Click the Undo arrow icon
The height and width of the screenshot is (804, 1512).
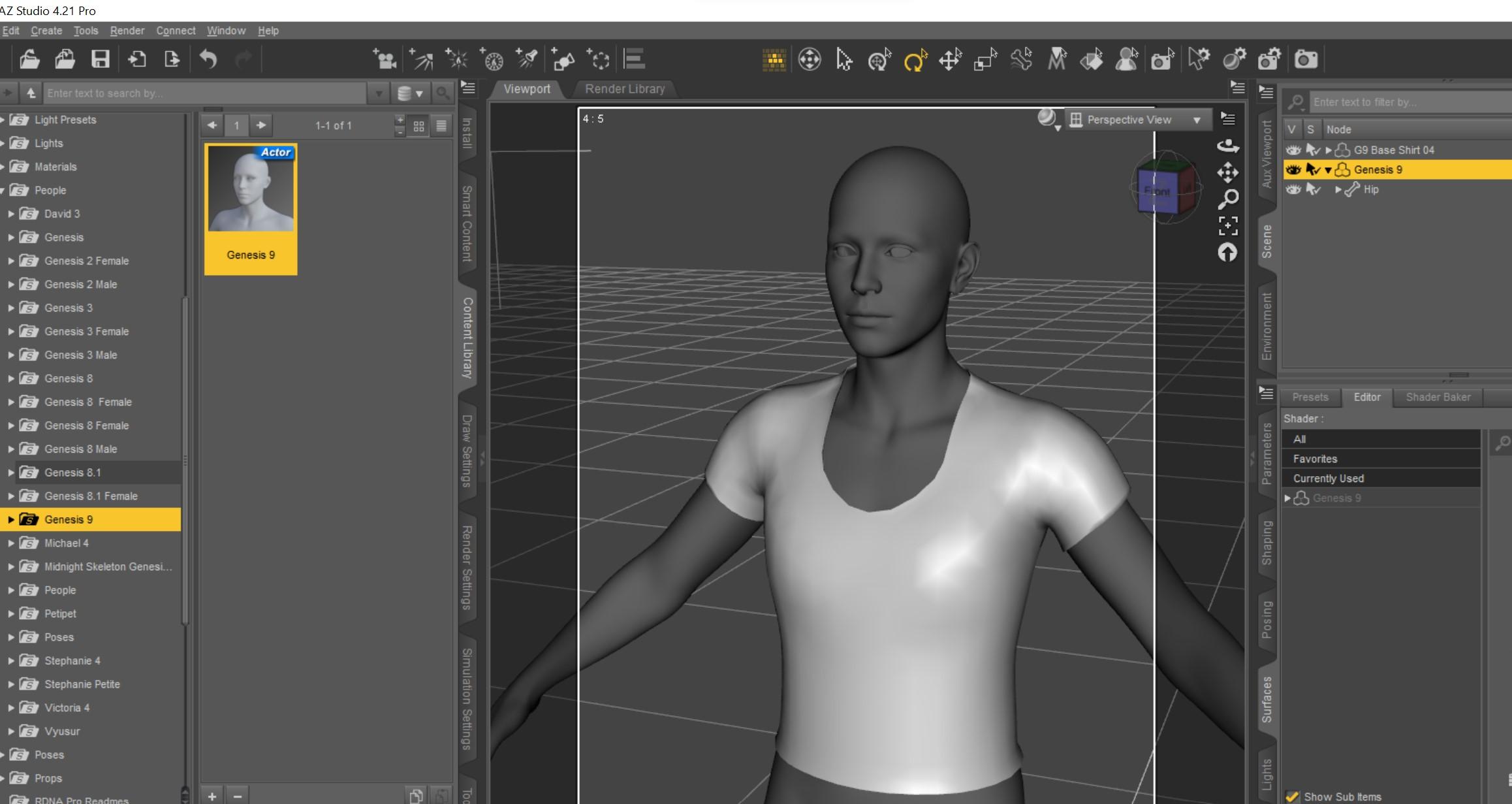[x=208, y=59]
